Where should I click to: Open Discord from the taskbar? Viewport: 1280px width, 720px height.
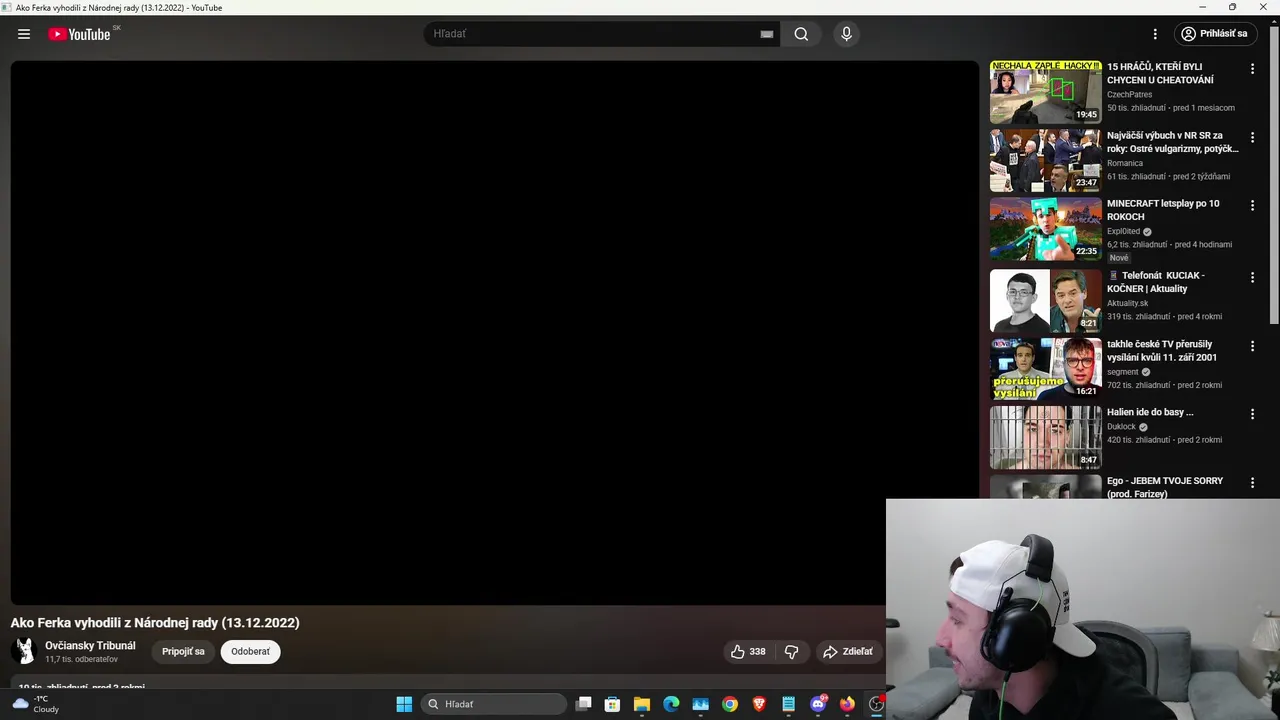coord(818,704)
